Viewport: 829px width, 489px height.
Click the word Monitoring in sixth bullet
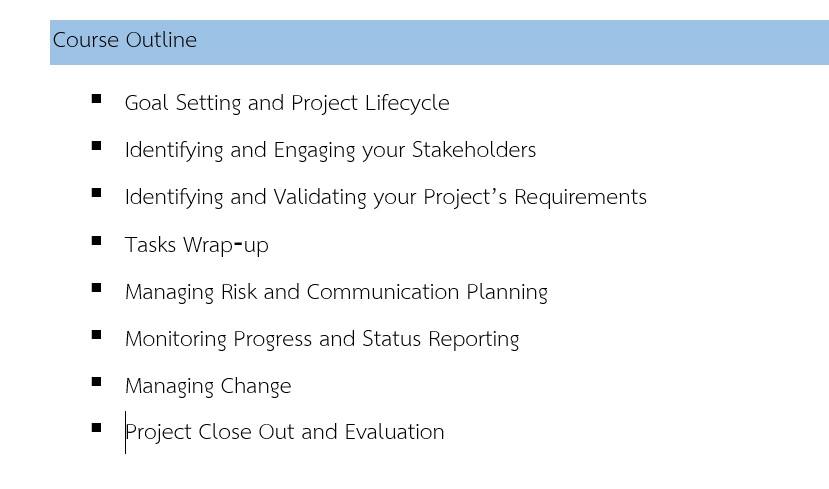[x=176, y=339]
